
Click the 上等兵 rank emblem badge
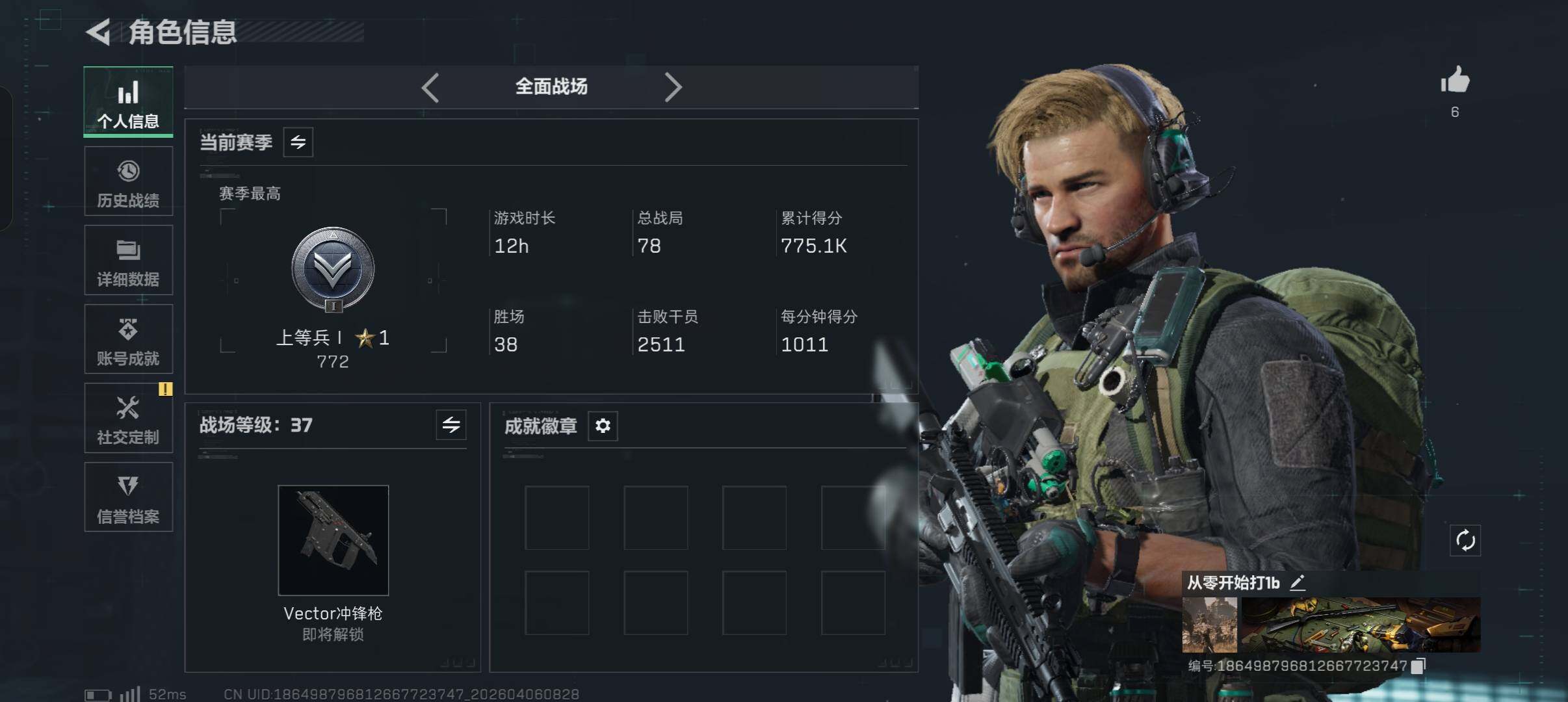(x=333, y=269)
